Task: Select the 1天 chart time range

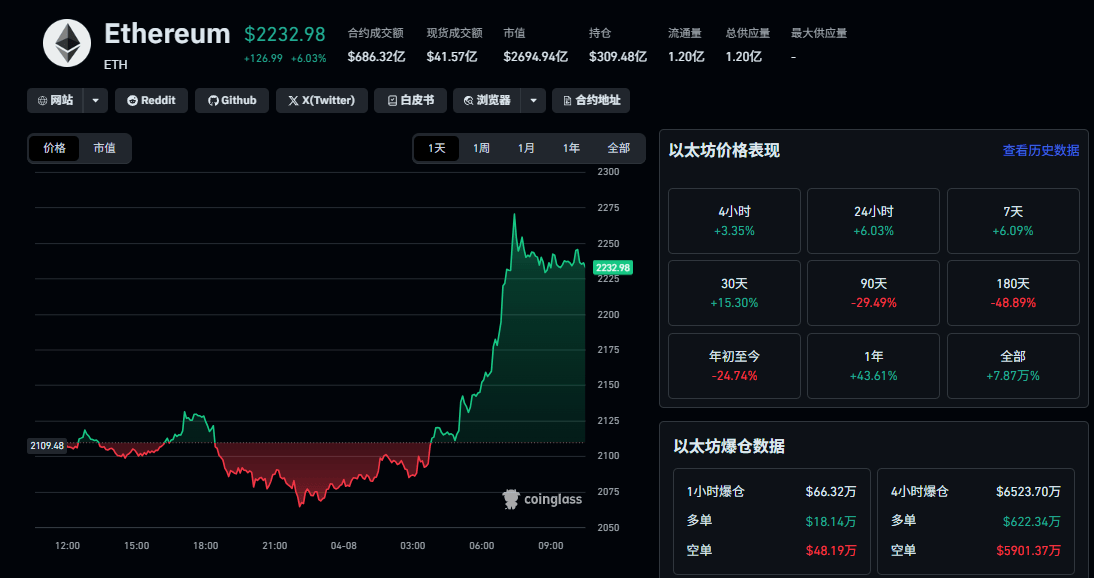Action: 437,148
